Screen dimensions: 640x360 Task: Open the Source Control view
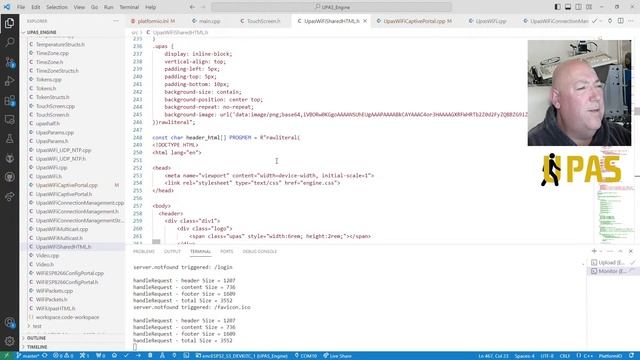point(9,62)
